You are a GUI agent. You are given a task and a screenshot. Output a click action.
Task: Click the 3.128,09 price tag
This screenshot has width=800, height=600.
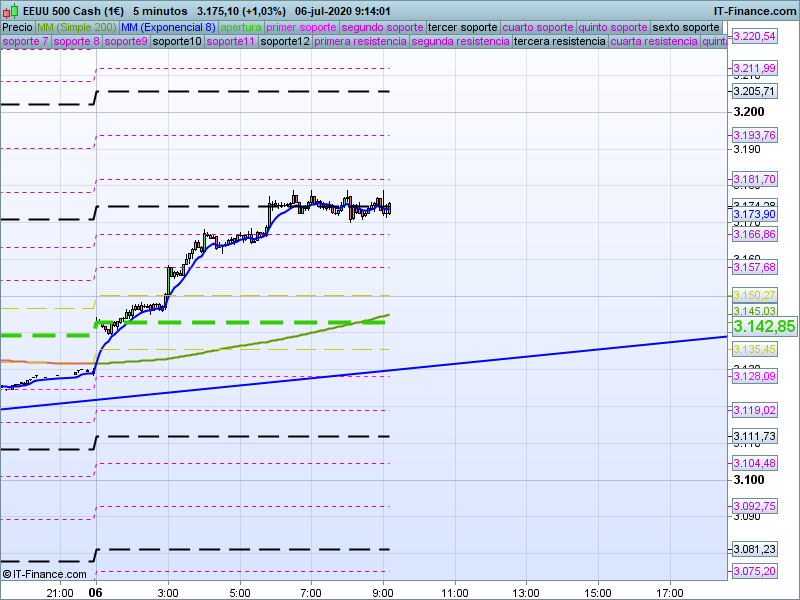click(x=755, y=377)
